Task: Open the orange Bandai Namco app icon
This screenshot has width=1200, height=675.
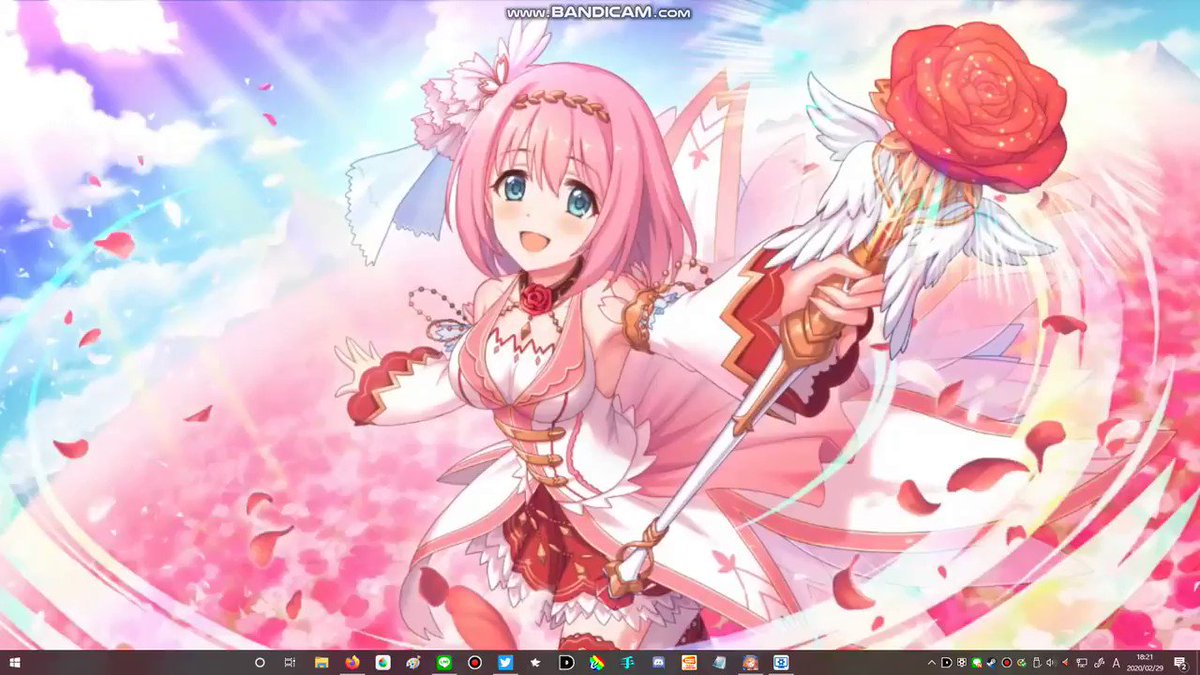Action: click(x=689, y=662)
